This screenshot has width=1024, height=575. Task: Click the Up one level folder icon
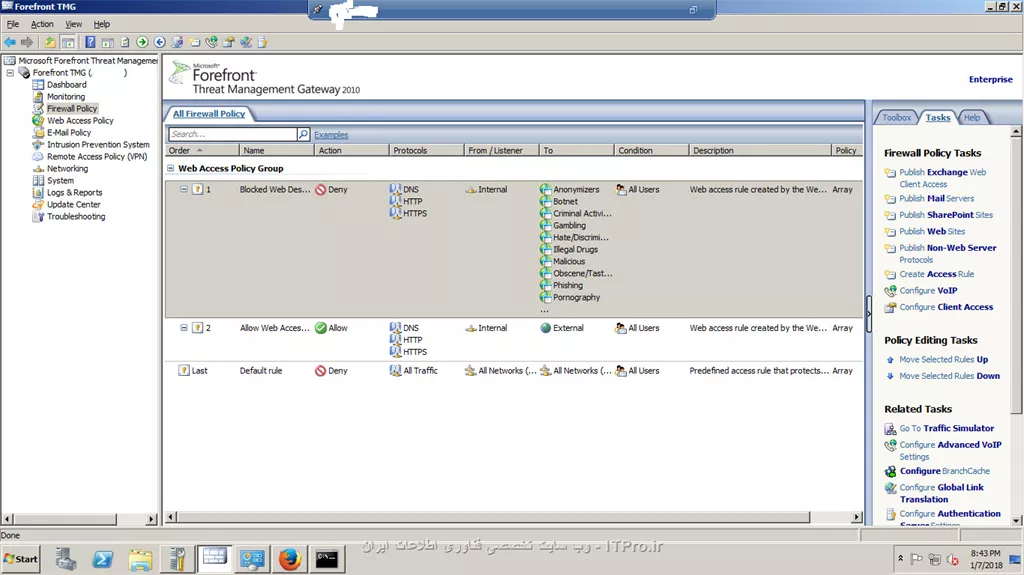pos(50,42)
